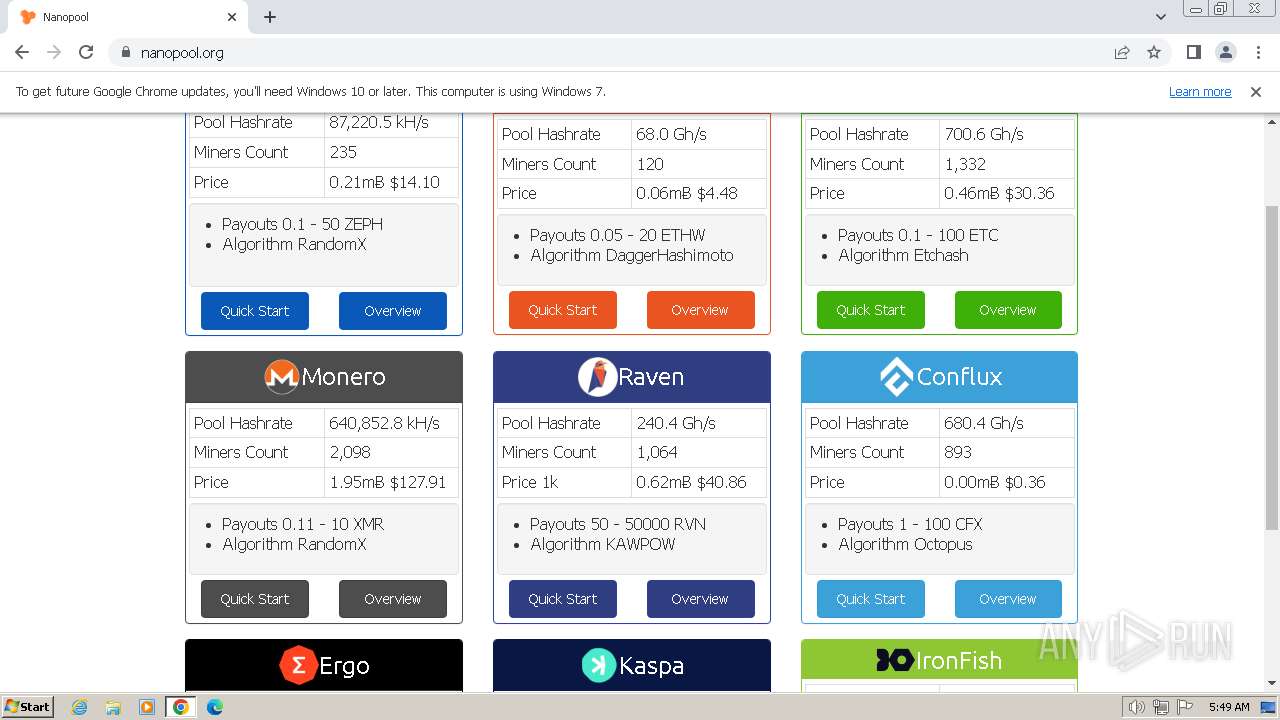
Task: Click Quick Start for Conflux
Action: tap(871, 599)
